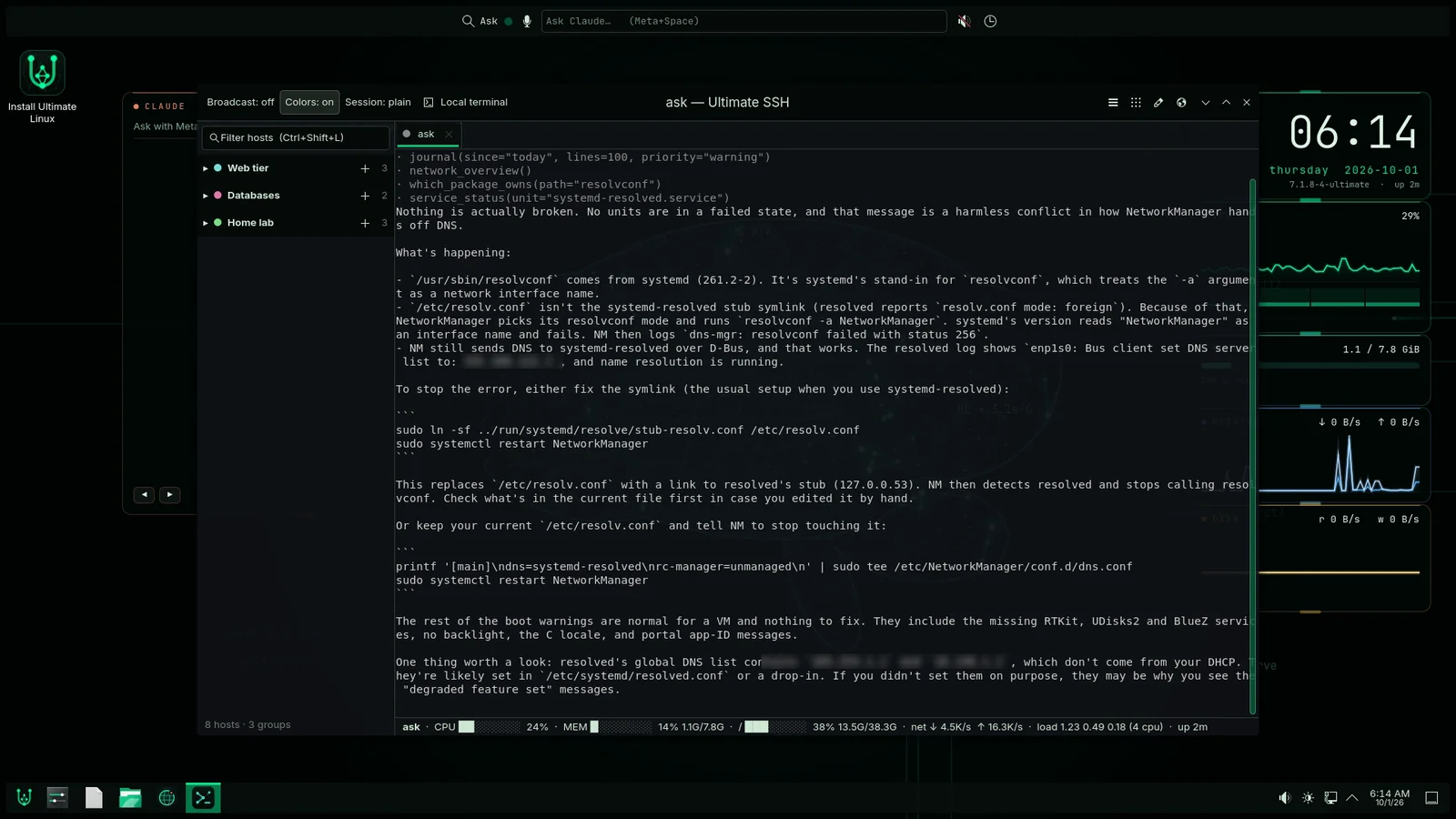Click the Filter hosts search field
The width and height of the screenshot is (1456, 819).
pyautogui.click(x=296, y=138)
